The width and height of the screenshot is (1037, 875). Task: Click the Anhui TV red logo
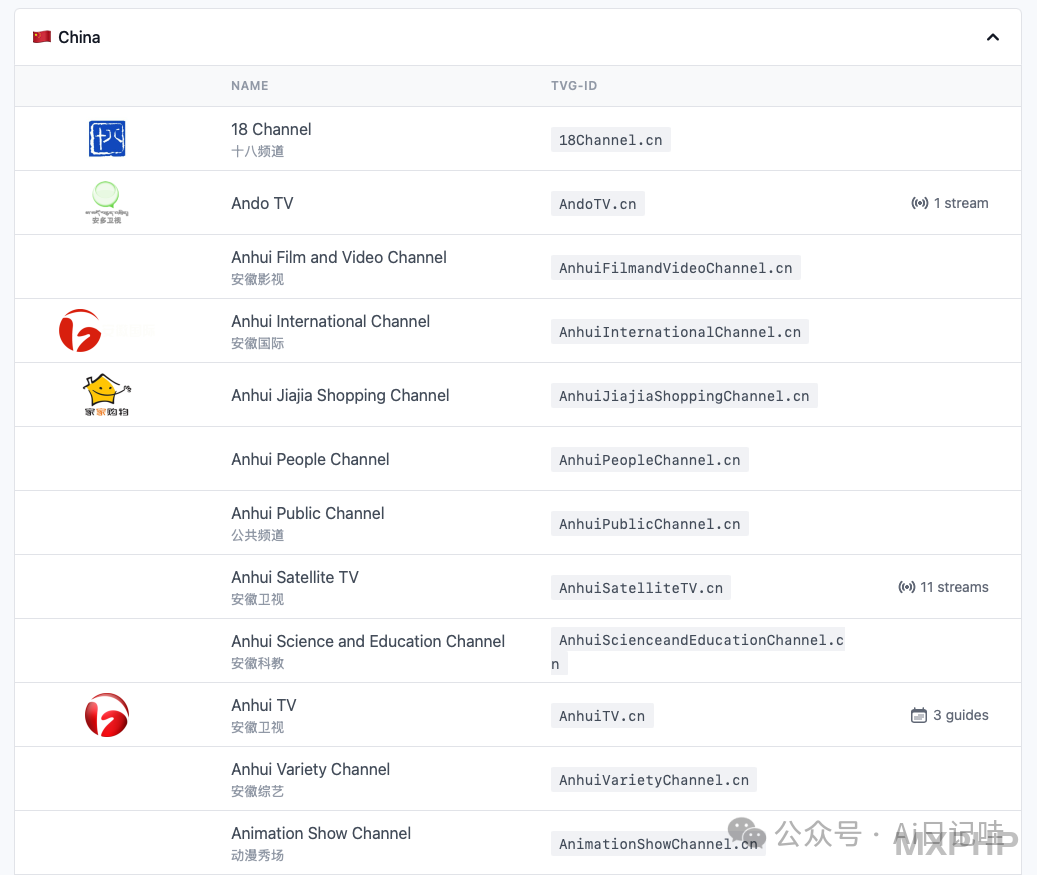pos(106,715)
